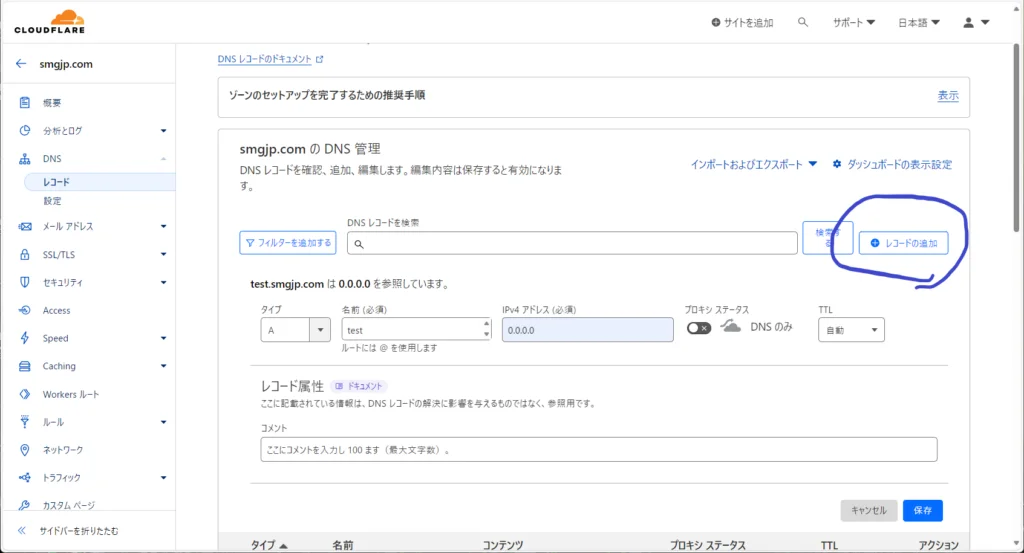
Task: Expand the メール アドレス sidebar section
Action: click(163, 227)
